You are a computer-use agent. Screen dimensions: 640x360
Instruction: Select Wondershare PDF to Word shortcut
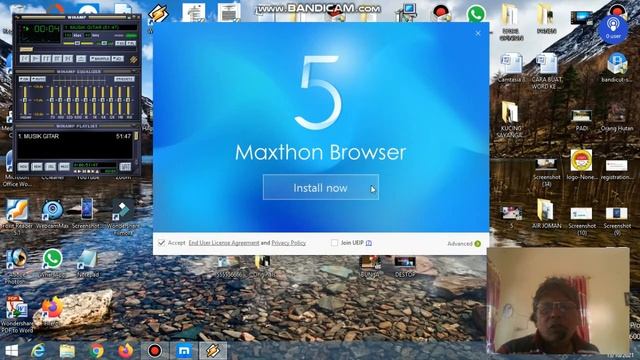coord(17,314)
